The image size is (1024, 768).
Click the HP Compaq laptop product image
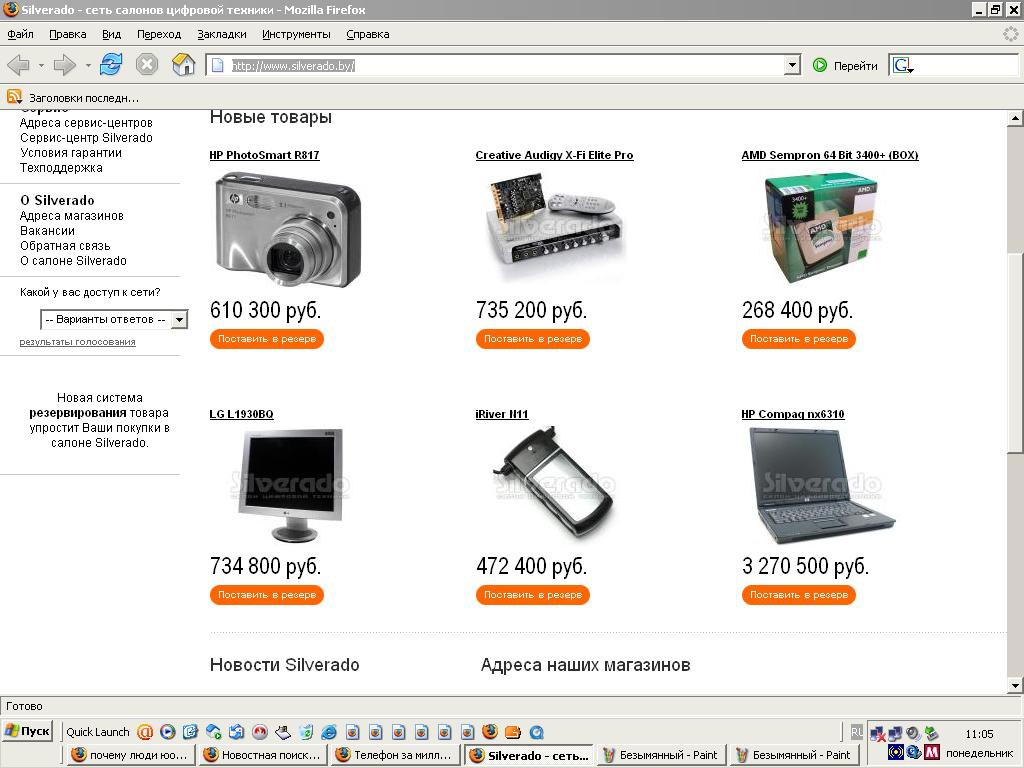[822, 485]
